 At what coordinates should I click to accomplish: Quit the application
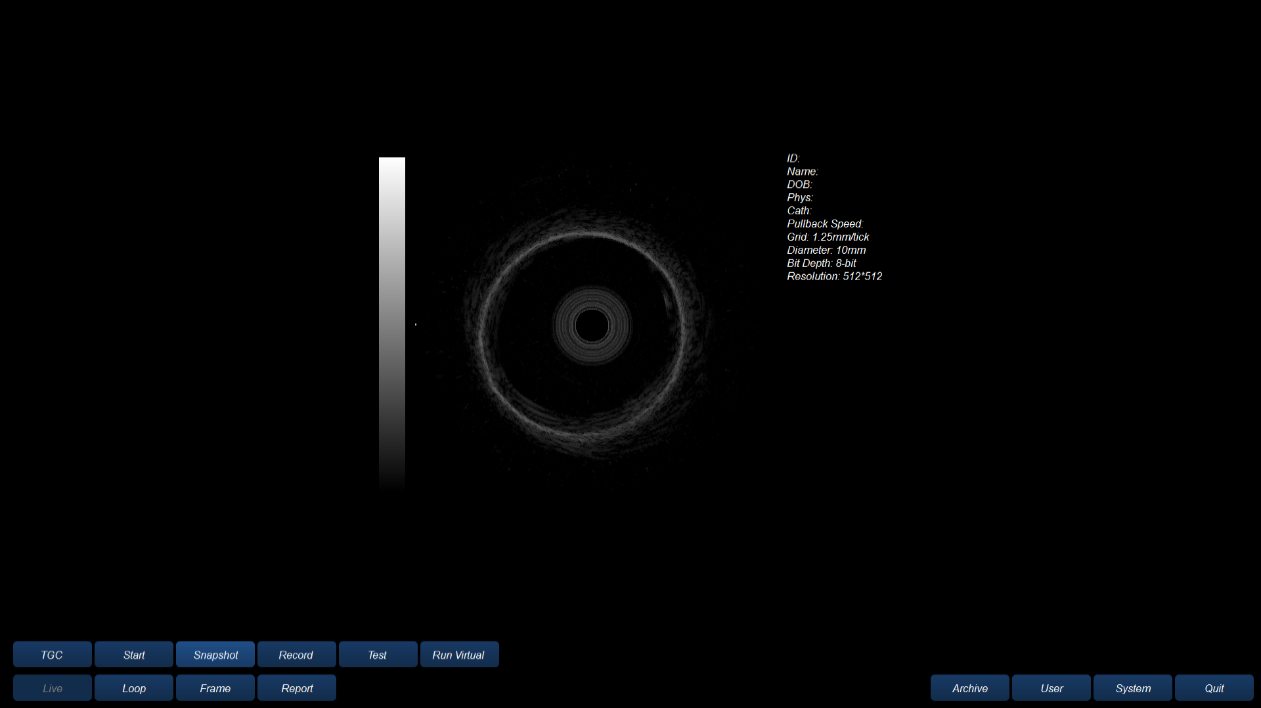point(1214,688)
